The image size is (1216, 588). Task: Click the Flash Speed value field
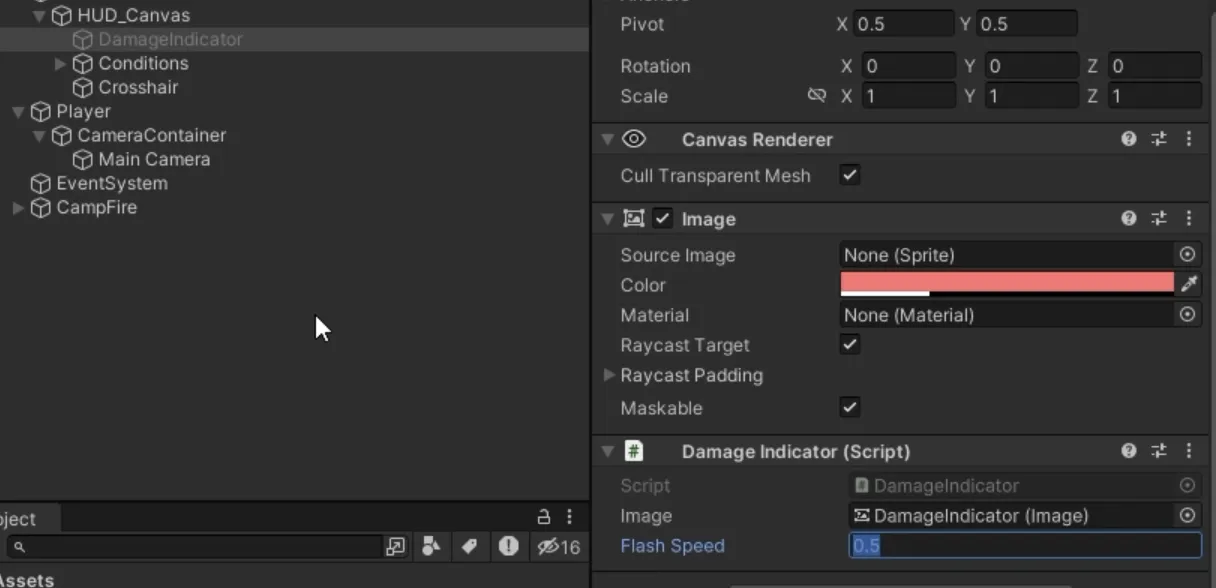pos(1025,546)
